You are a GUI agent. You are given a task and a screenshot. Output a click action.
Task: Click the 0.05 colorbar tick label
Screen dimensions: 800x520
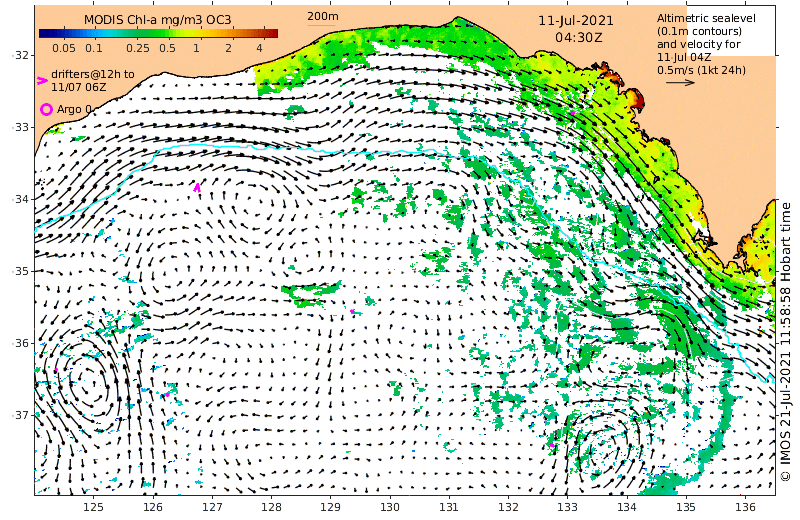click(x=64, y=48)
